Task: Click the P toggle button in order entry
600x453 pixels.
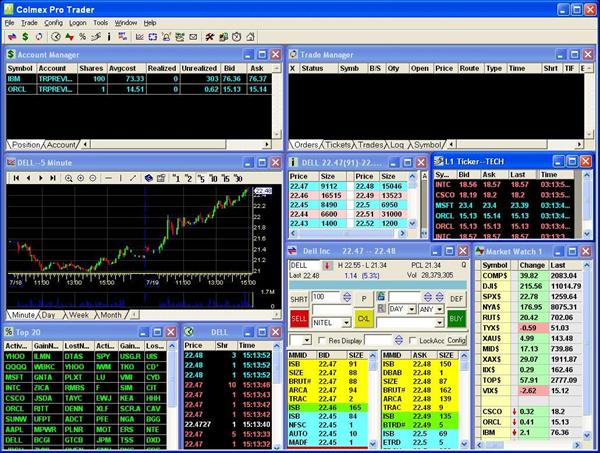Action: tap(364, 299)
